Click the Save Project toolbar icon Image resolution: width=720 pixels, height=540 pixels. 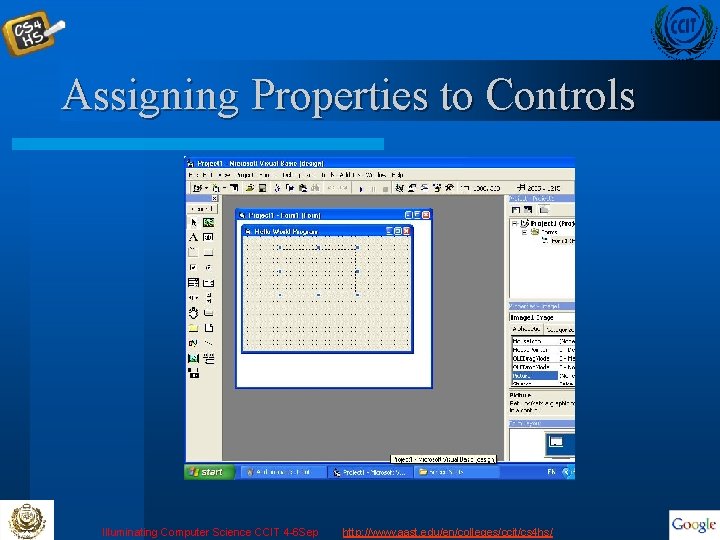click(262, 188)
